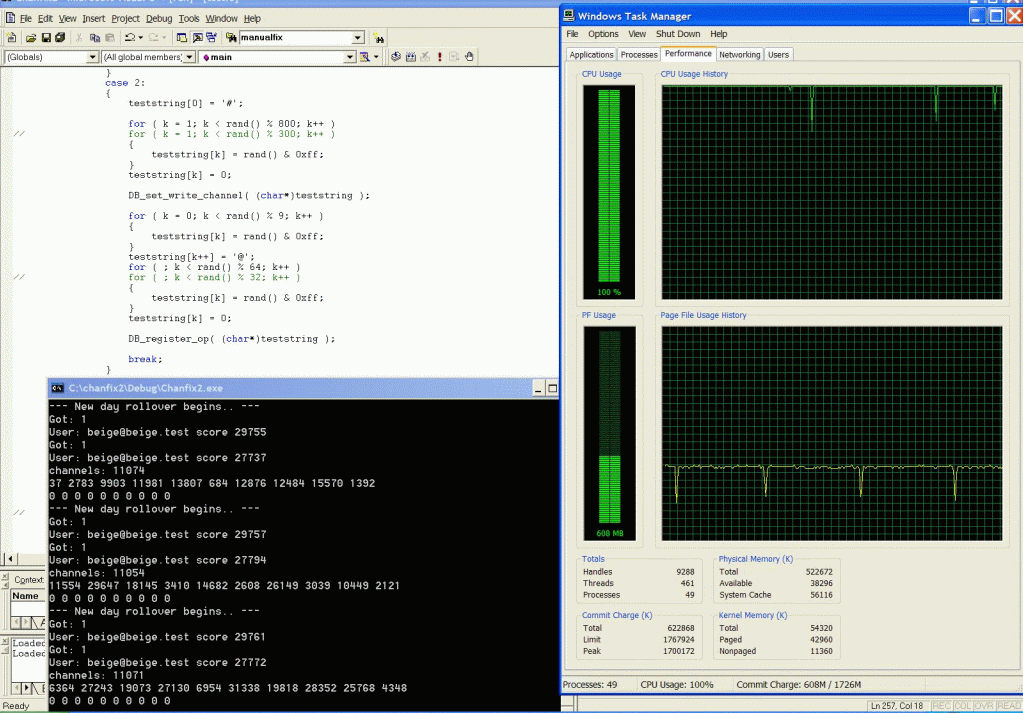Viewport: 1023px width, 713px height.
Task: Open the All global members filter dropdown
Action: pos(189,57)
